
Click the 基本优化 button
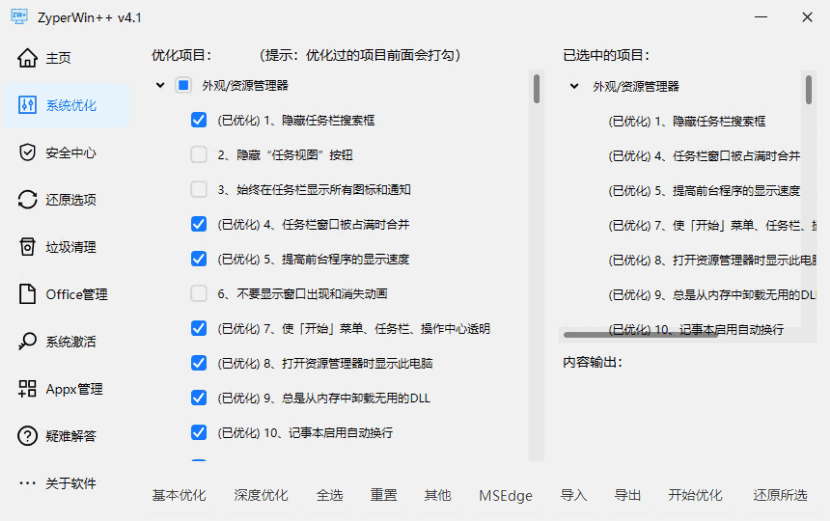(179, 496)
